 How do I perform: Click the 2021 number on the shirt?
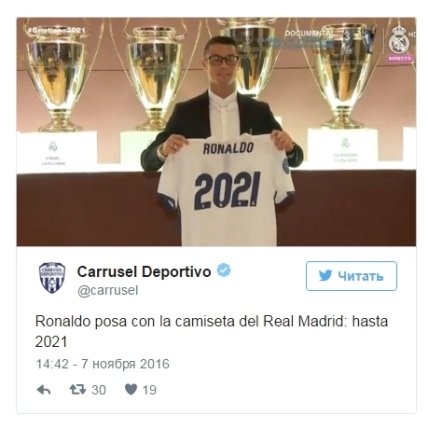coord(227,190)
